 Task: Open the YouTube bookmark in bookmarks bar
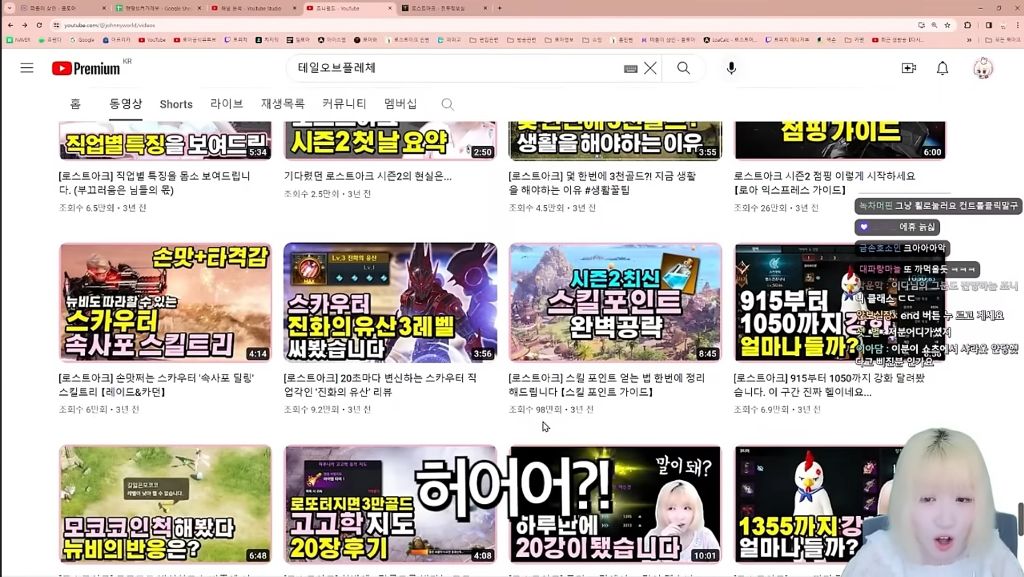[152, 40]
